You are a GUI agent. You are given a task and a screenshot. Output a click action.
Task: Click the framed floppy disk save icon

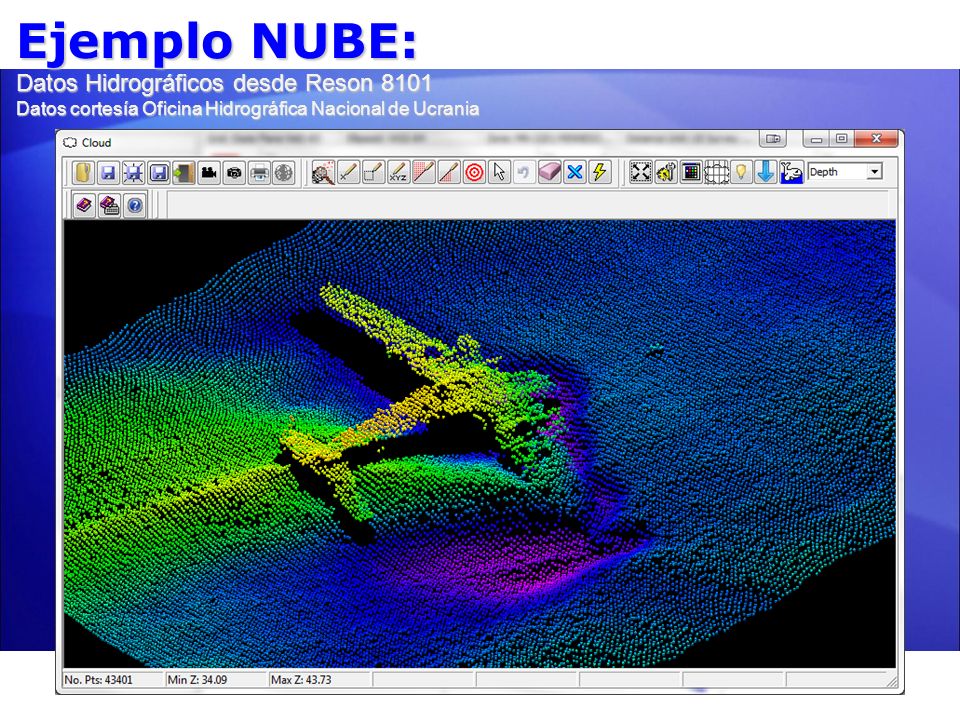click(x=159, y=173)
